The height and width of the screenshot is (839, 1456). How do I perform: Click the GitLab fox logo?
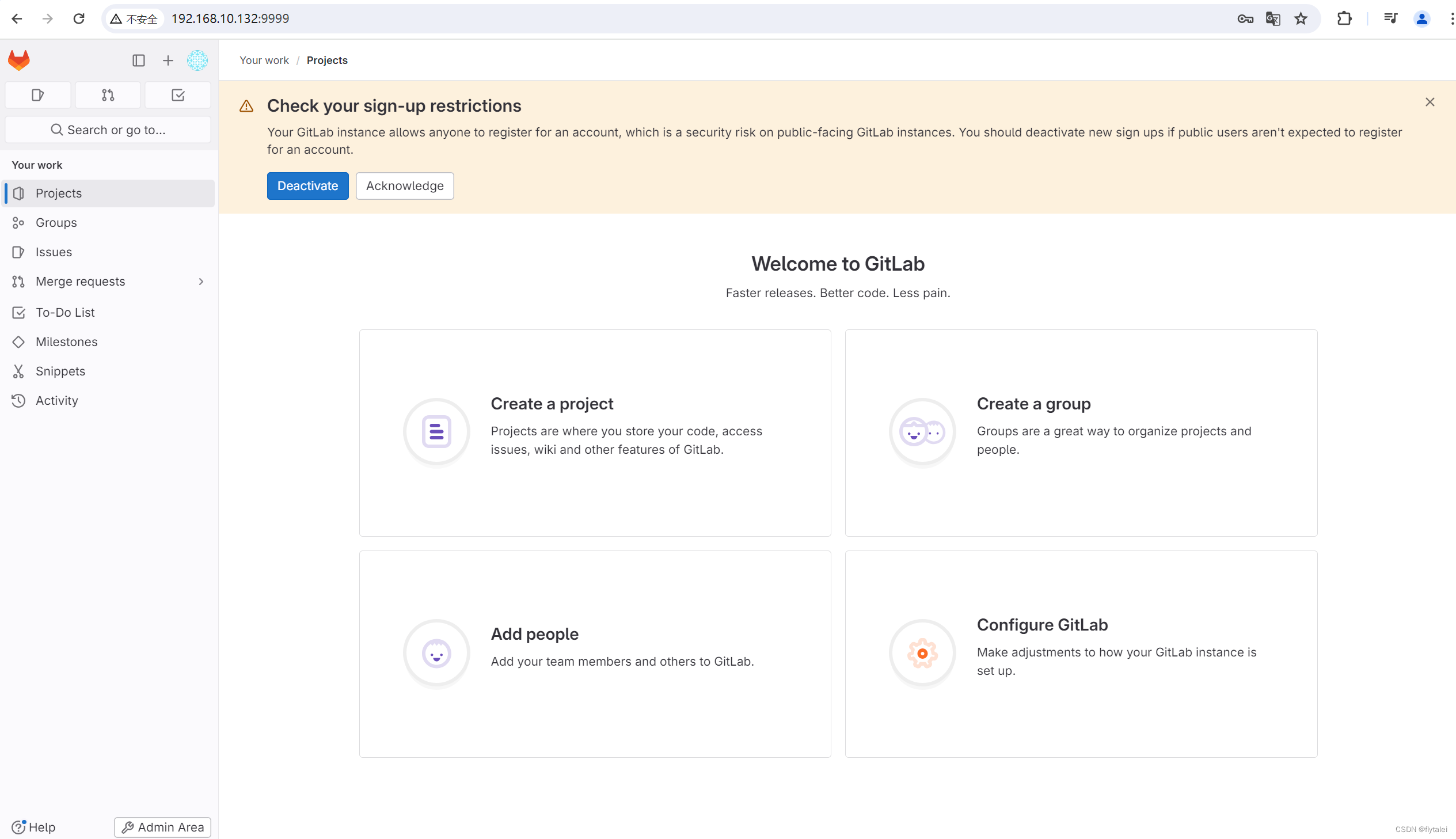click(19, 60)
